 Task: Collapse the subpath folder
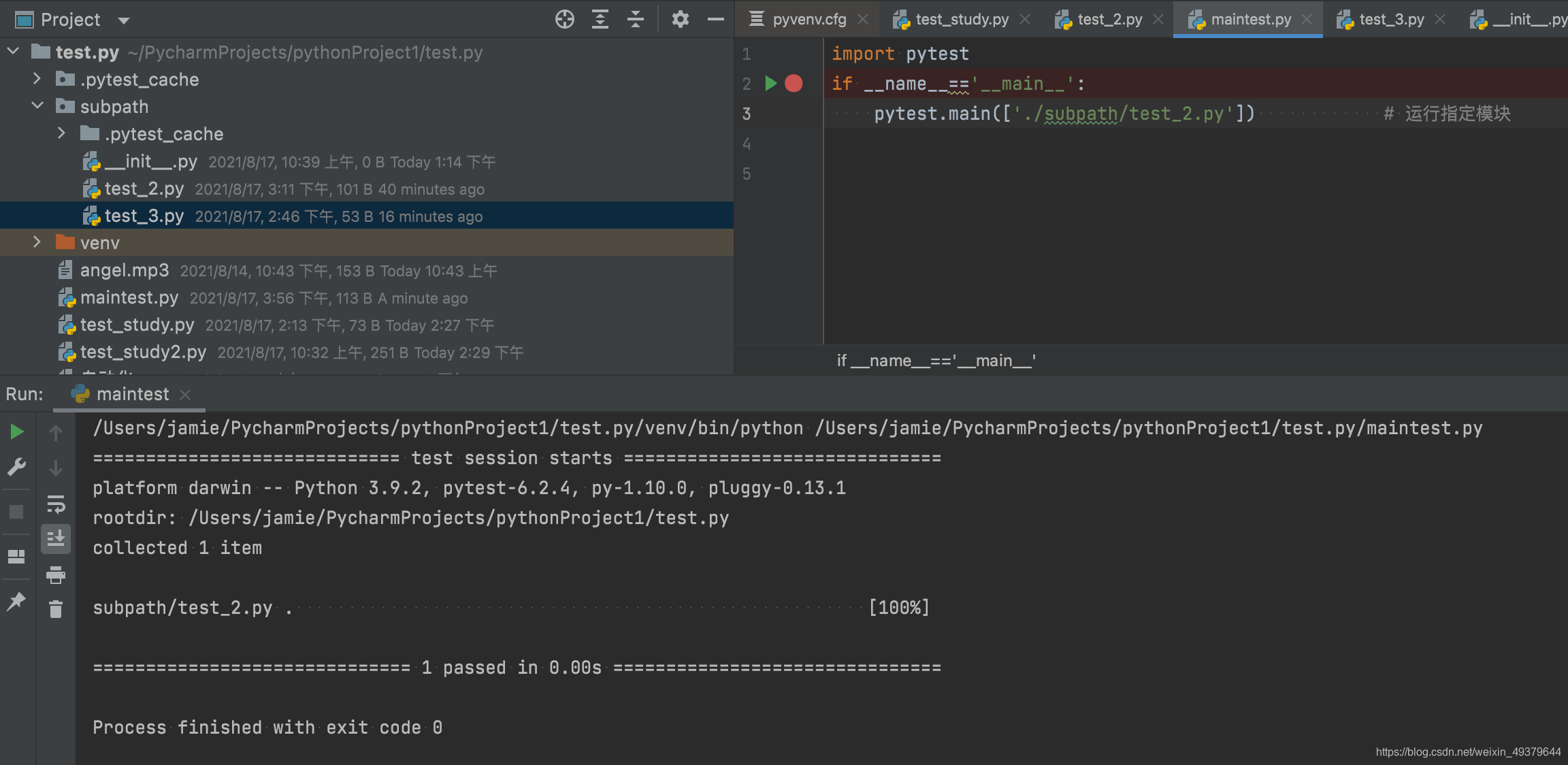point(37,106)
